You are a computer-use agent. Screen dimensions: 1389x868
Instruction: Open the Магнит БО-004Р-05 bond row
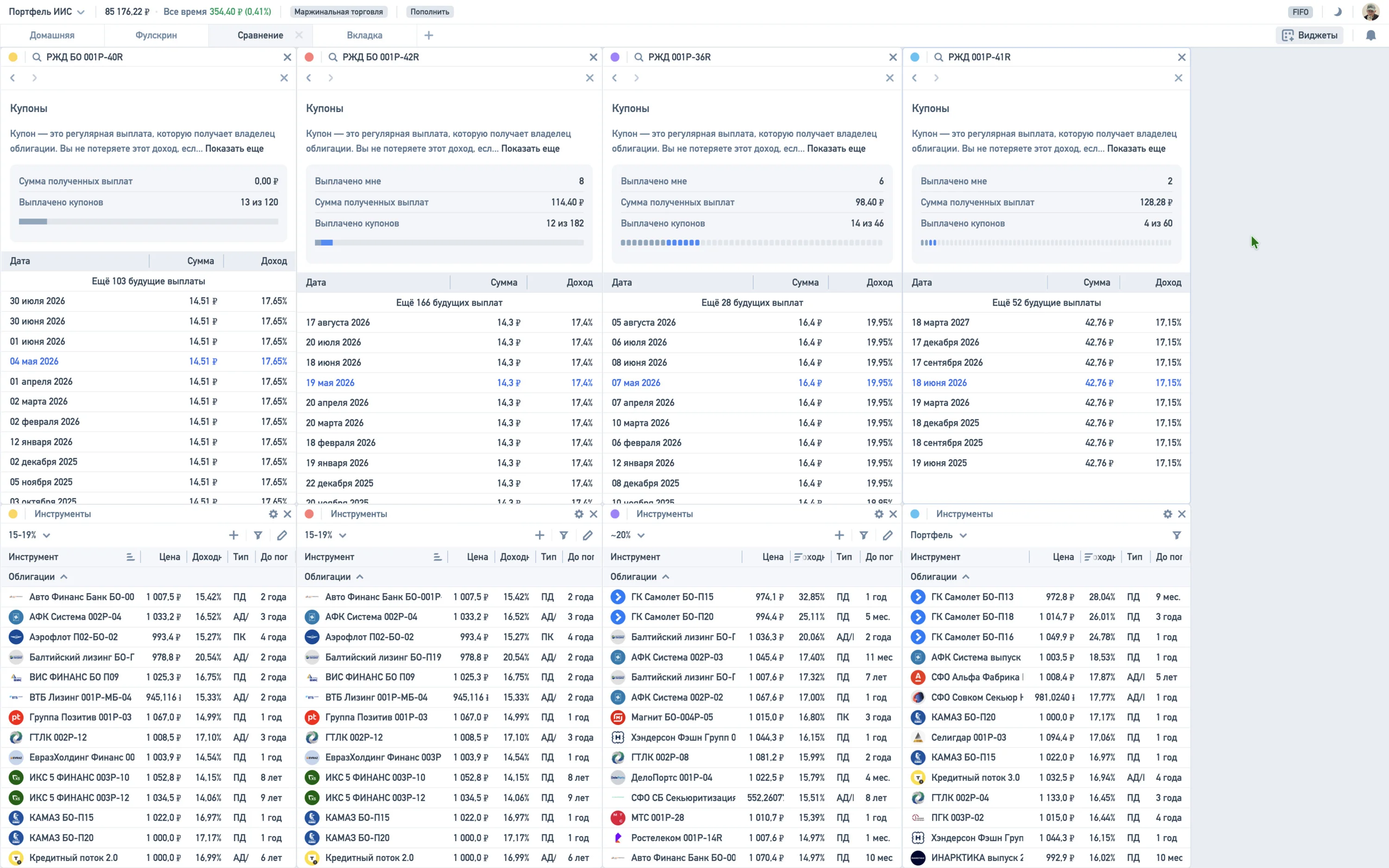(x=752, y=717)
